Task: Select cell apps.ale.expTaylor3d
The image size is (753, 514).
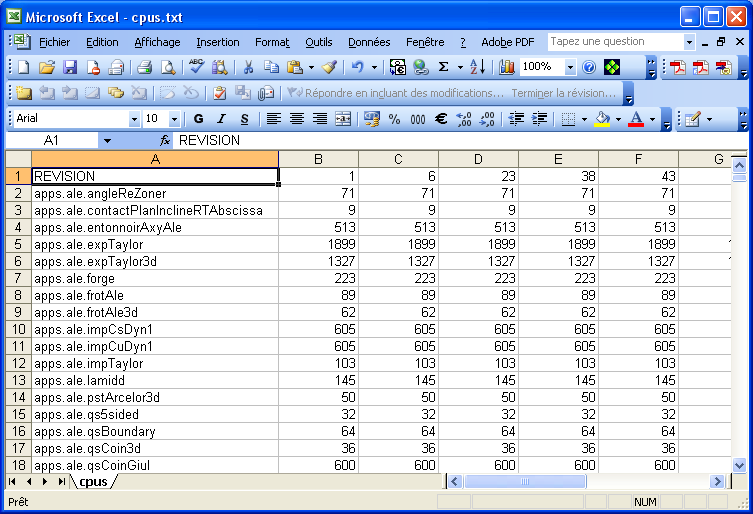Action: point(155,261)
